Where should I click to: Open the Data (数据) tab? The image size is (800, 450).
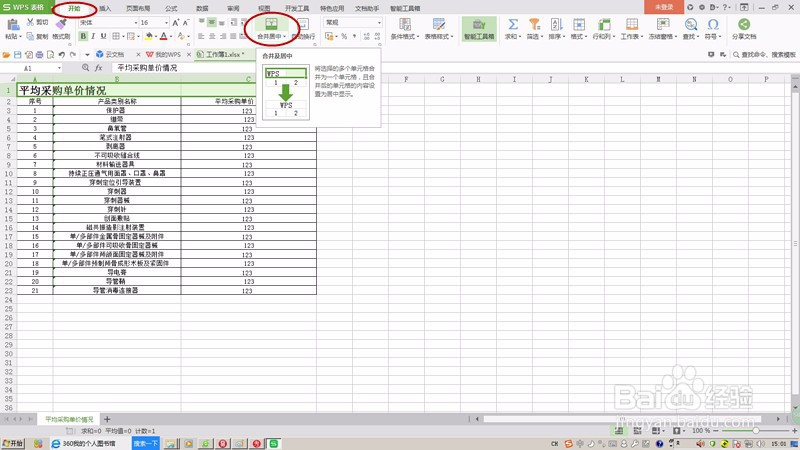coord(202,8)
